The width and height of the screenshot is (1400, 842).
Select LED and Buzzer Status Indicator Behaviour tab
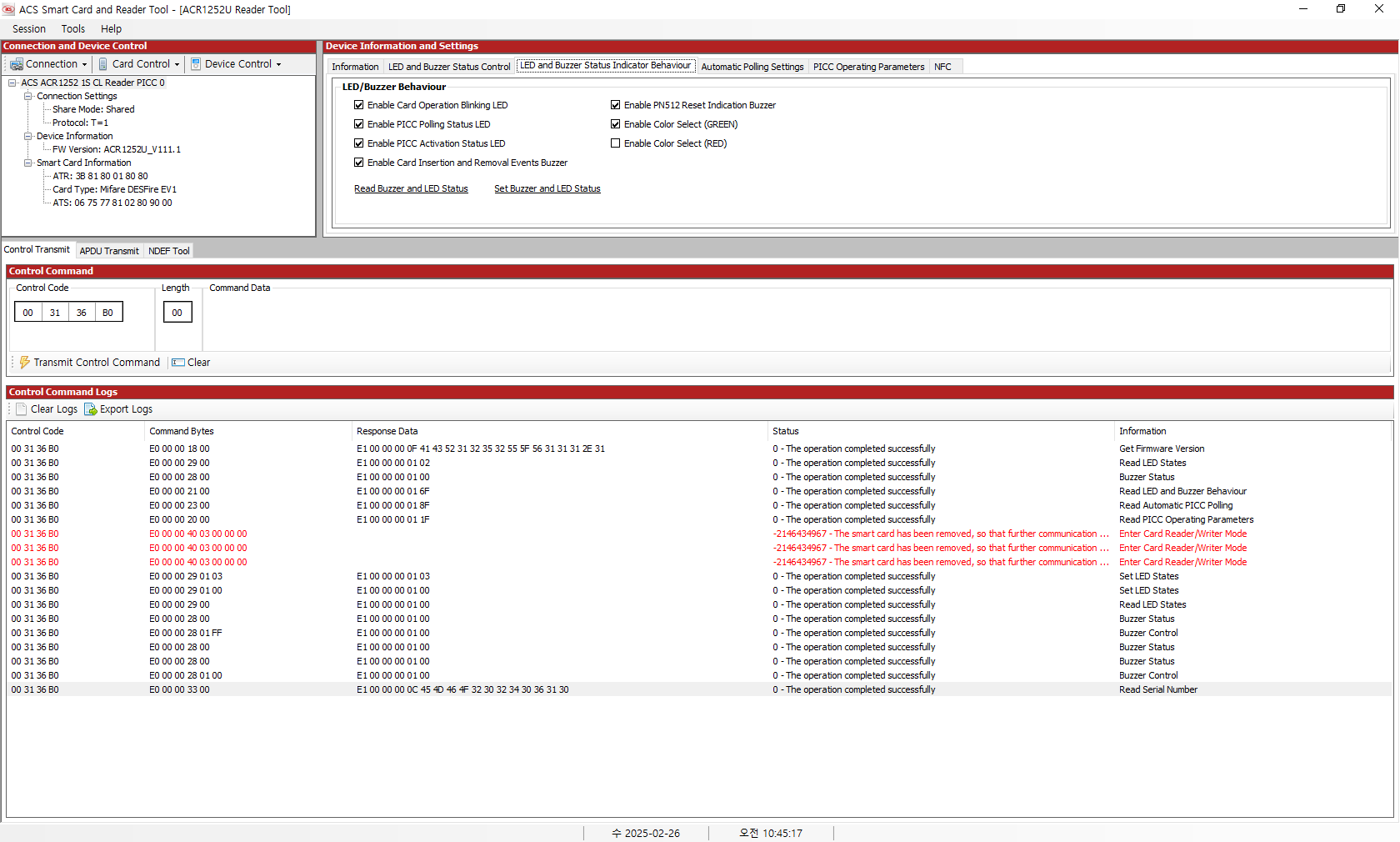click(x=606, y=65)
